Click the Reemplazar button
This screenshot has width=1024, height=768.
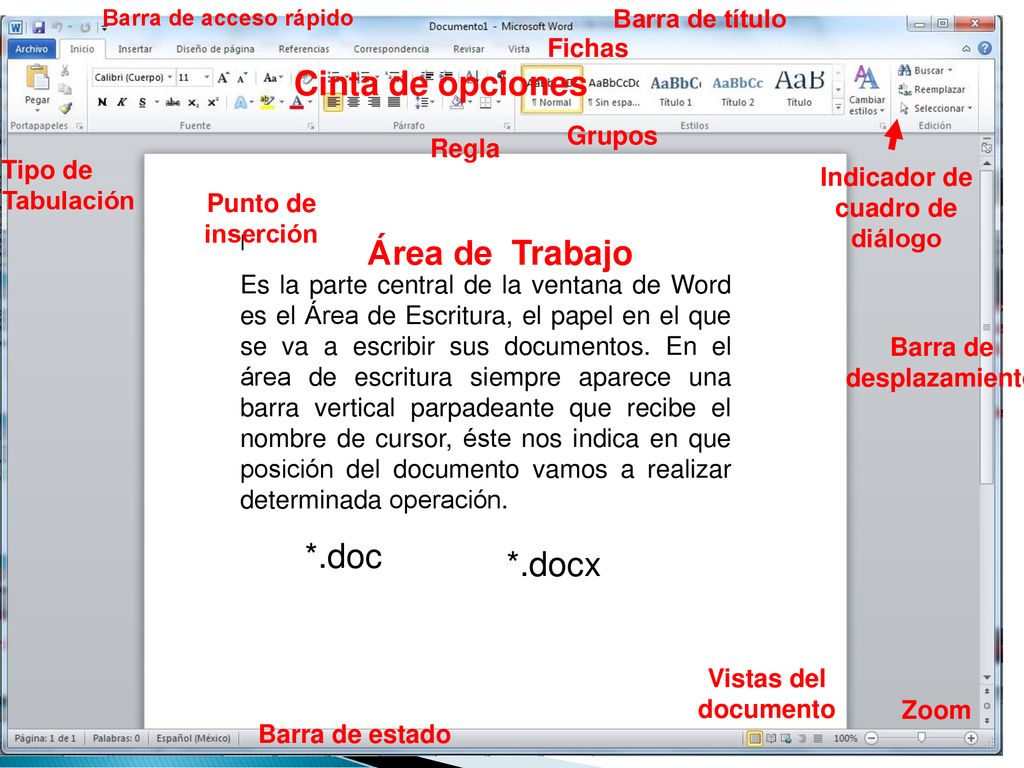(931, 89)
